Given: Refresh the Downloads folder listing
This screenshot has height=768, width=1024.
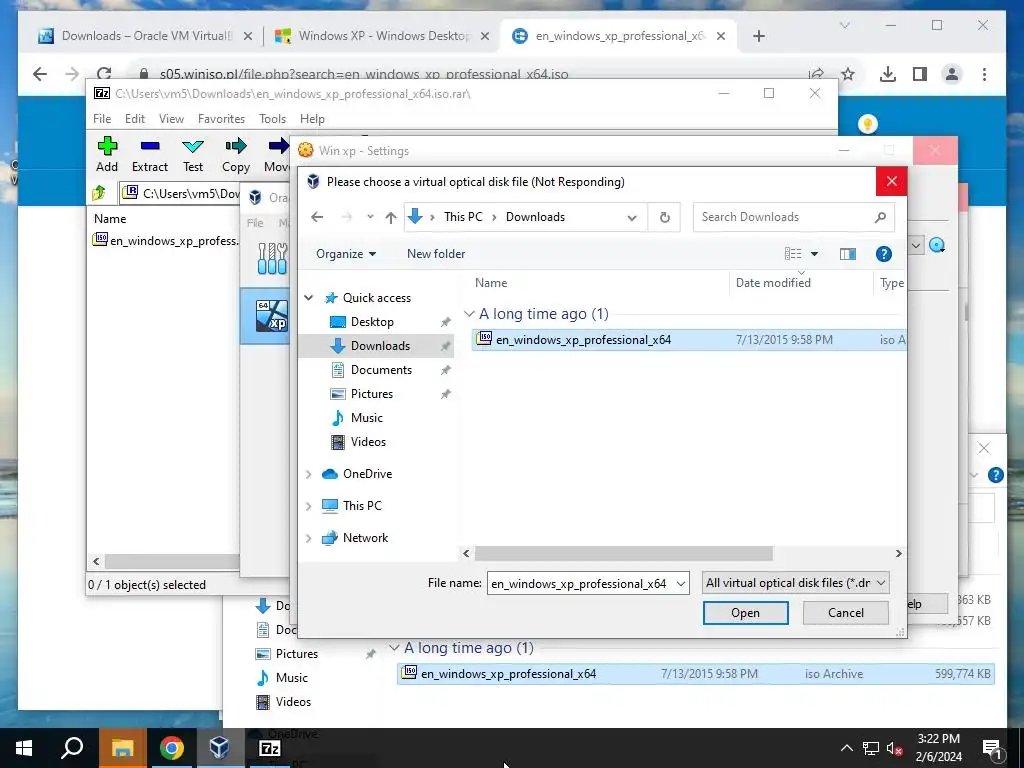Looking at the screenshot, I should click(664, 217).
